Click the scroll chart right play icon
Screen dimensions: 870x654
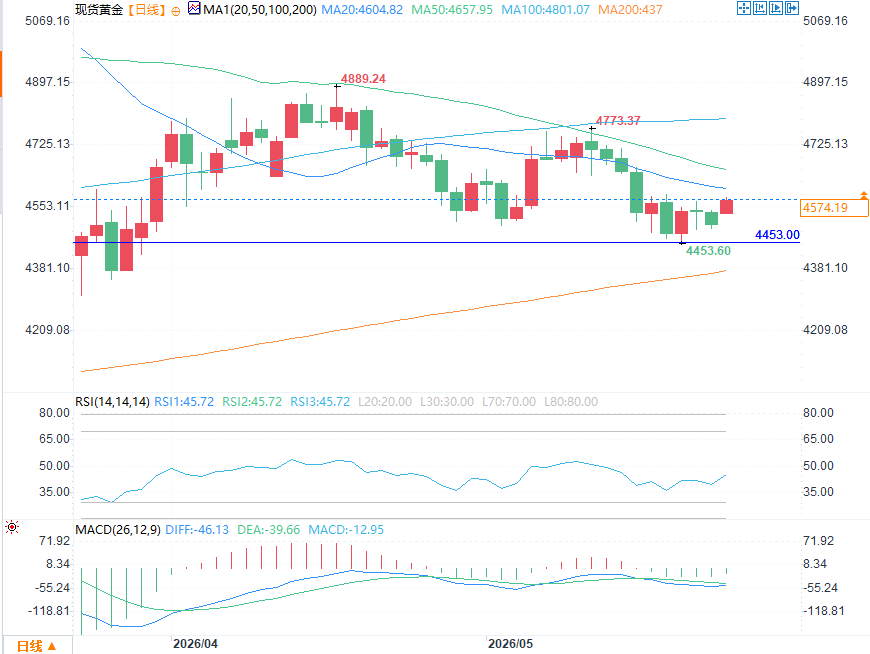click(776, 8)
